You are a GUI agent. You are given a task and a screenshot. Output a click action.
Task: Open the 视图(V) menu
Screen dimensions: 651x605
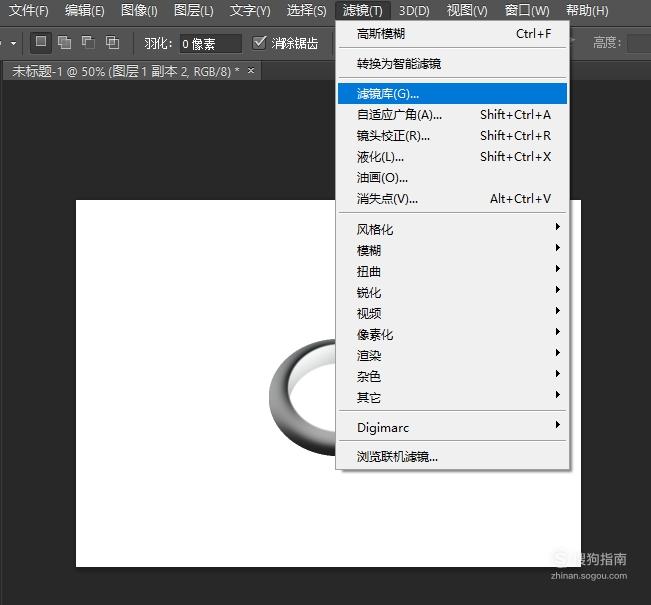point(467,10)
